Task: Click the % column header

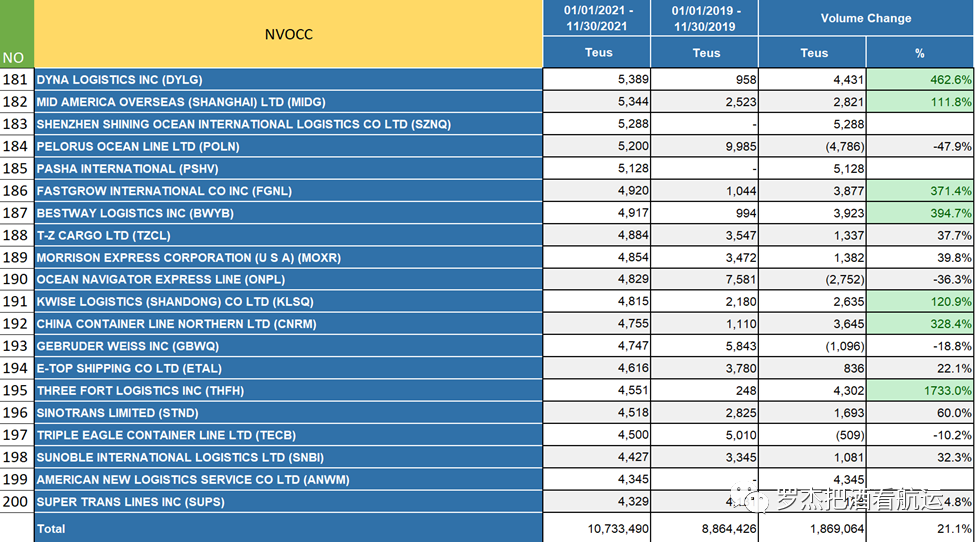Action: click(x=919, y=53)
